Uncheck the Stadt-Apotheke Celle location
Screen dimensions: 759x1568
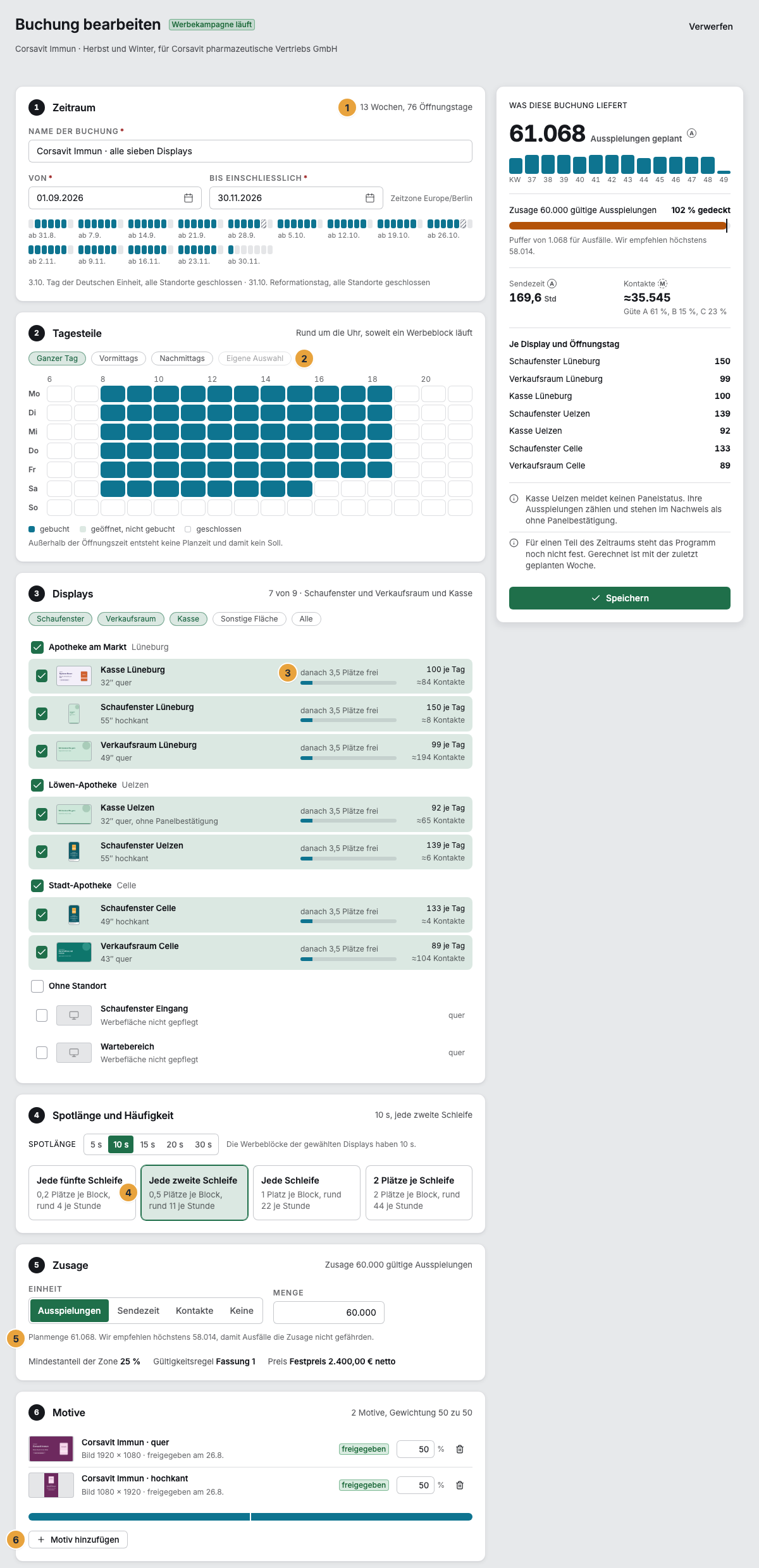click(x=37, y=885)
